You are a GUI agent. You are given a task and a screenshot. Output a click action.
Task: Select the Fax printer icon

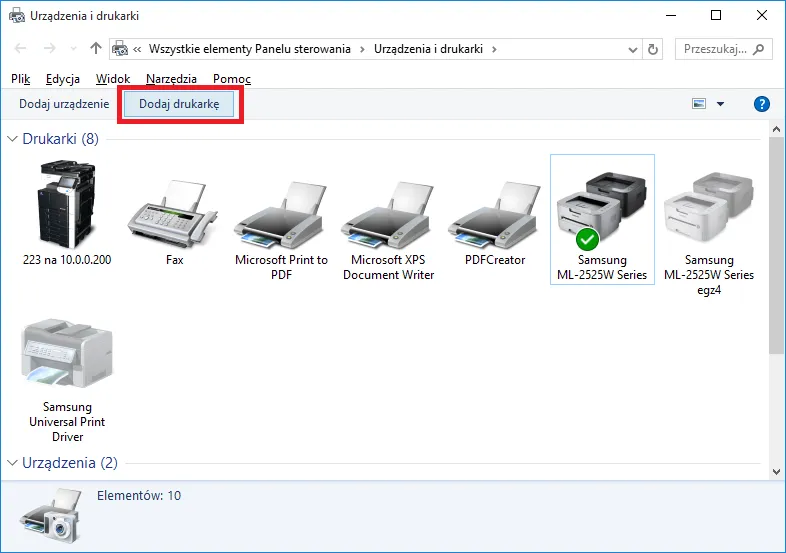(x=174, y=214)
